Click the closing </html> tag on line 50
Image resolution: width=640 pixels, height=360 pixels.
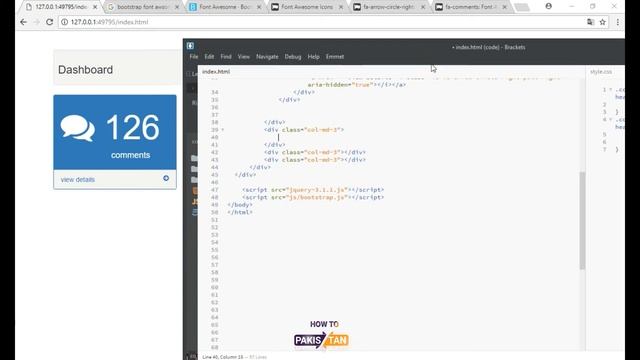[240, 212]
